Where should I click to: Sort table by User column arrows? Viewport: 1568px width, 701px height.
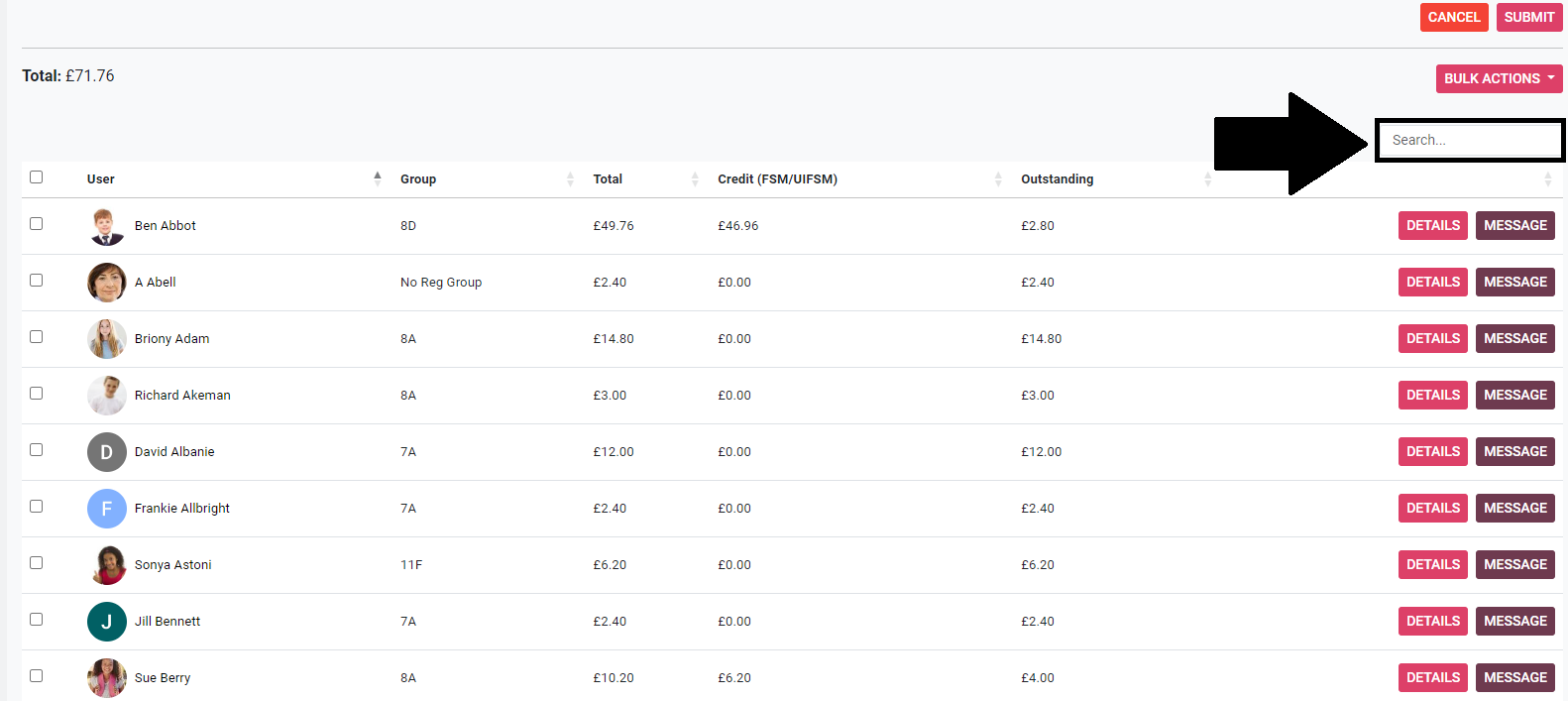point(377,178)
